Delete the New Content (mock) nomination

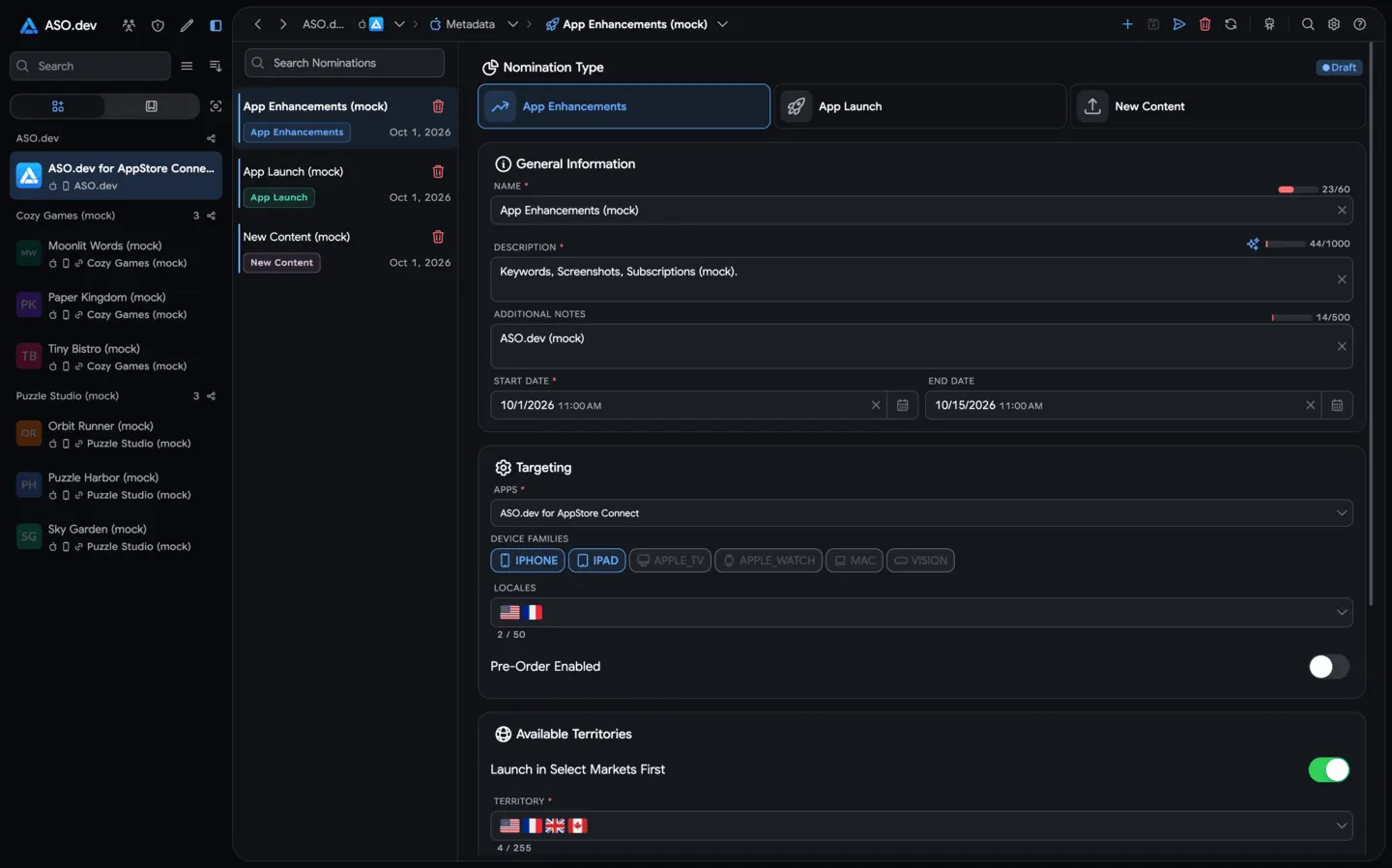click(x=438, y=237)
